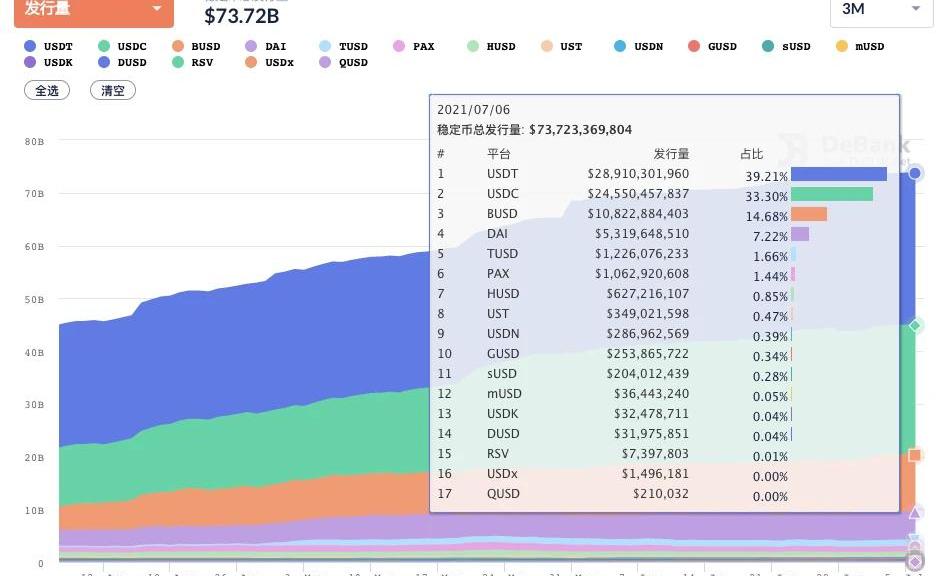Click the purple DAI share bar in tooltip
The image size is (946, 576).
pyautogui.click(x=800, y=234)
